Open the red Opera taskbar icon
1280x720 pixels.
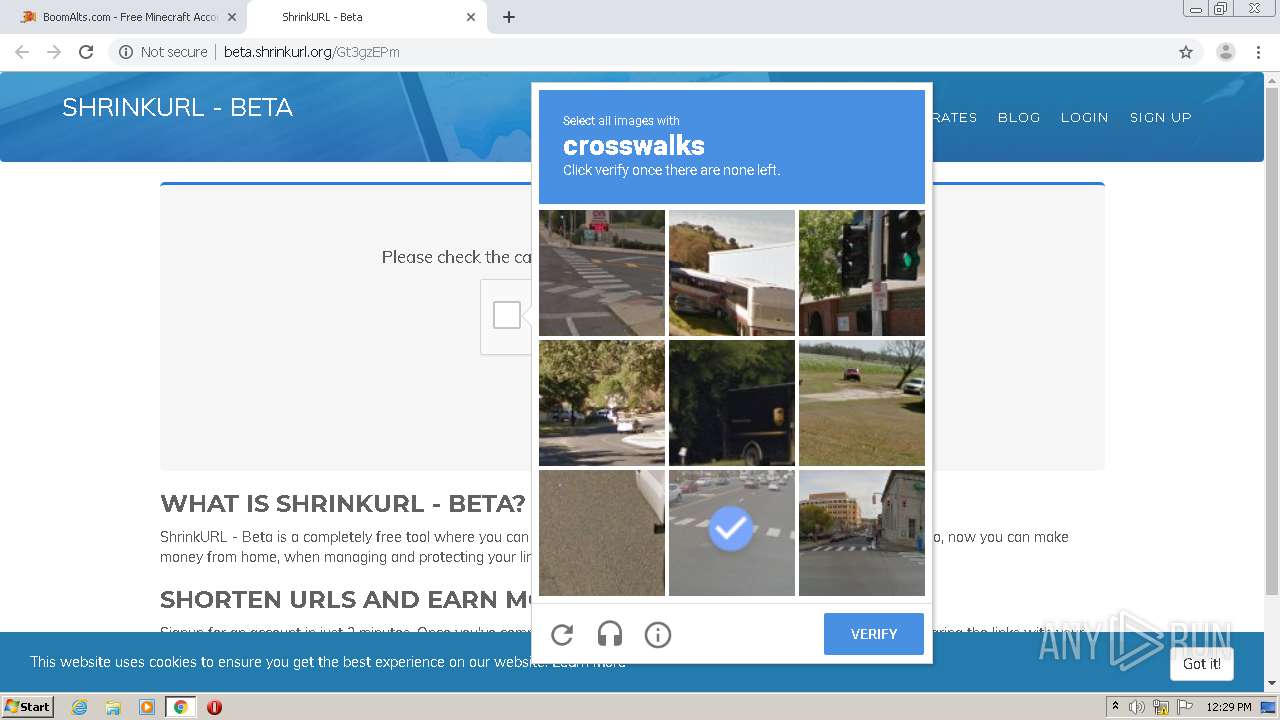(x=214, y=707)
